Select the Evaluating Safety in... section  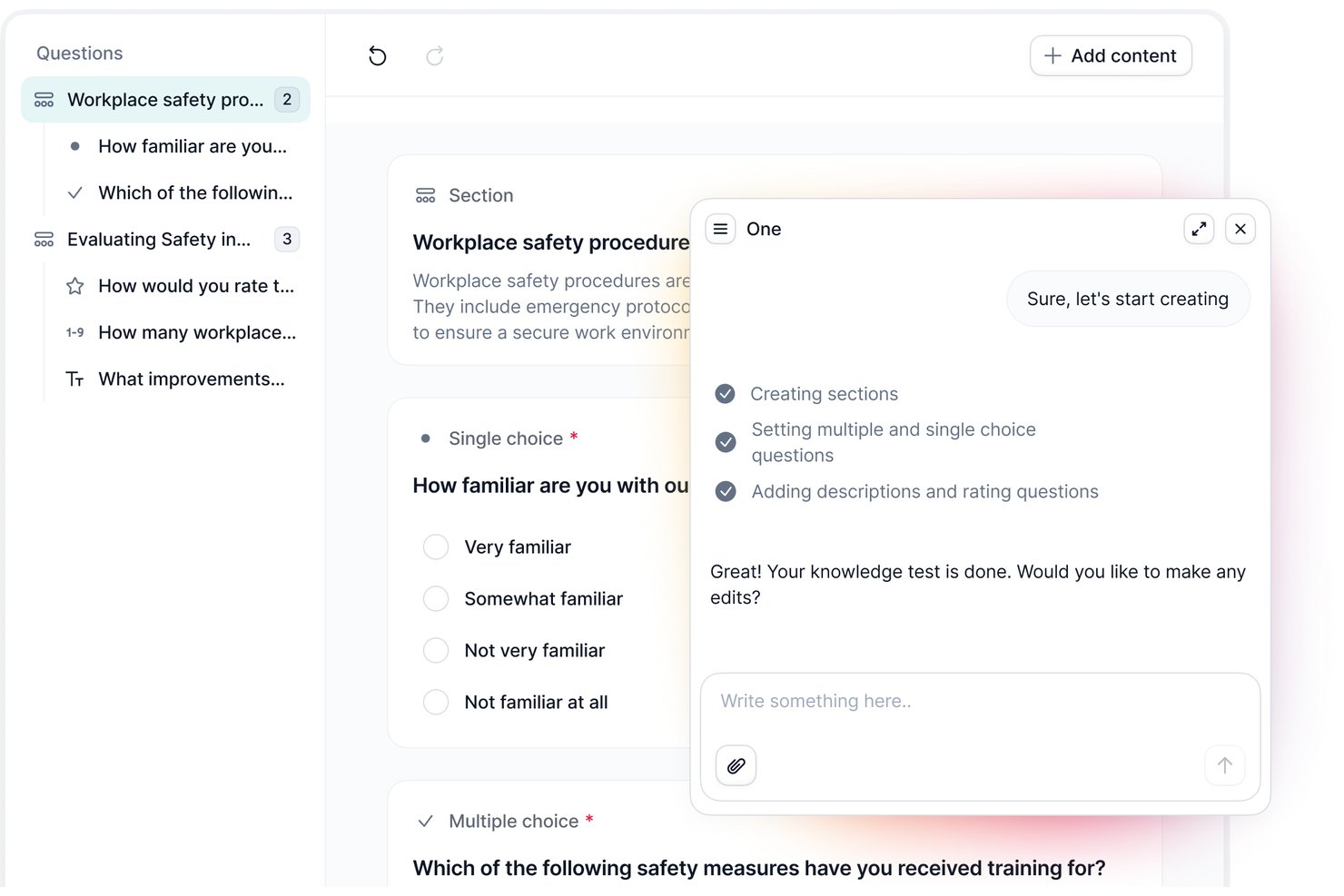pyautogui.click(x=159, y=239)
